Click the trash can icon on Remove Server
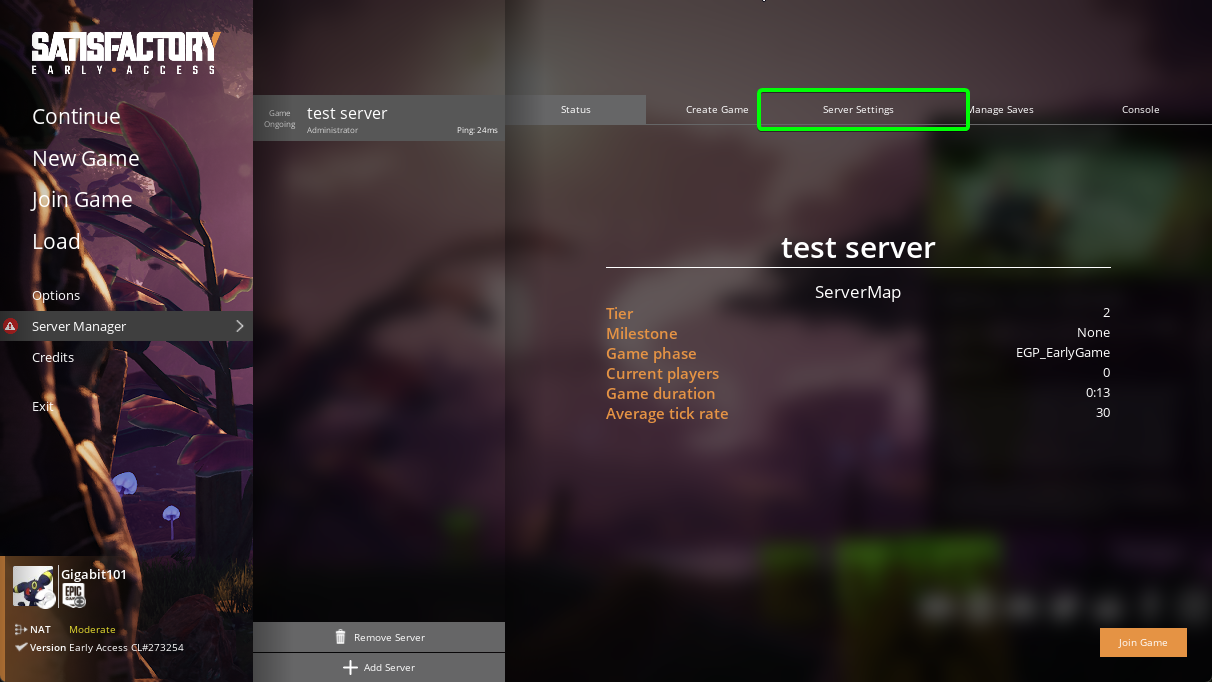 coord(340,637)
